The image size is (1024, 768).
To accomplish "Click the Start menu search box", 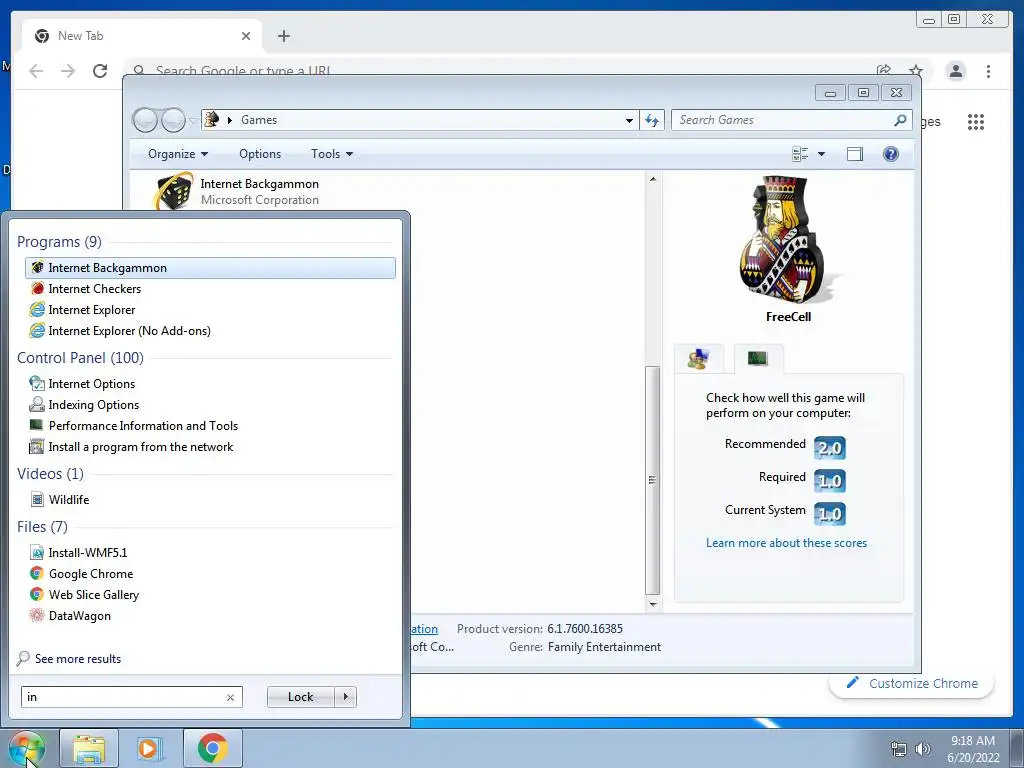I will [x=124, y=697].
